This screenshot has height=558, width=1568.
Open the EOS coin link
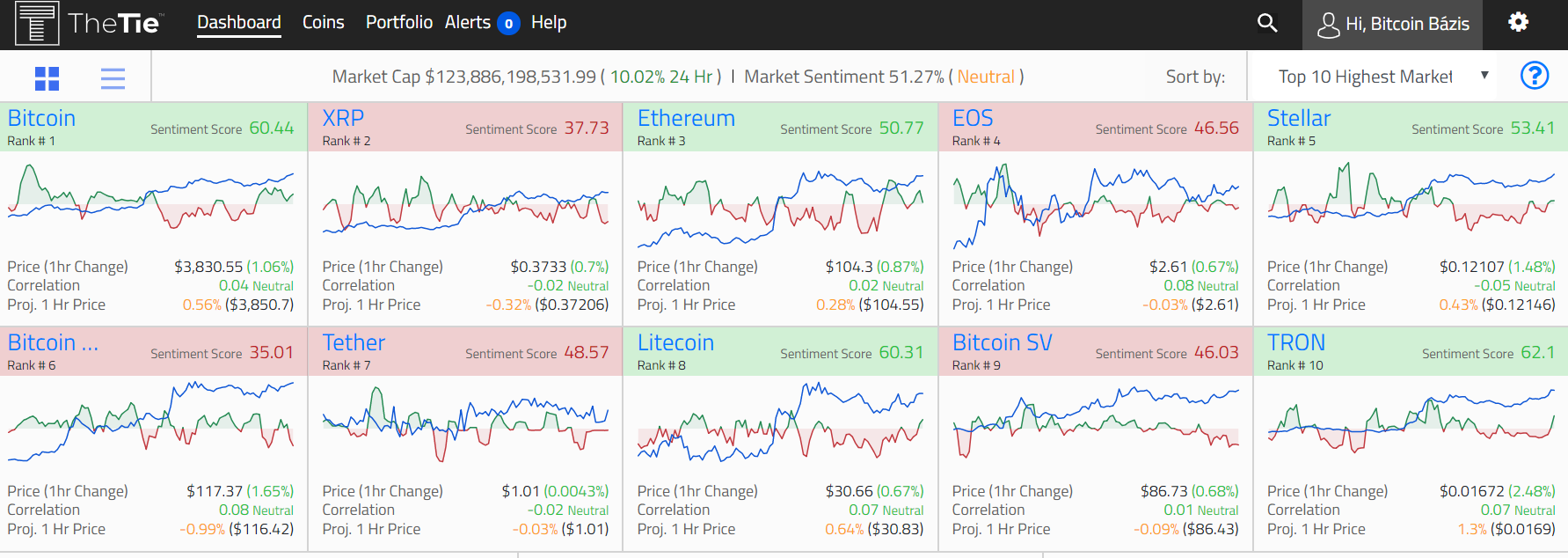[973, 118]
